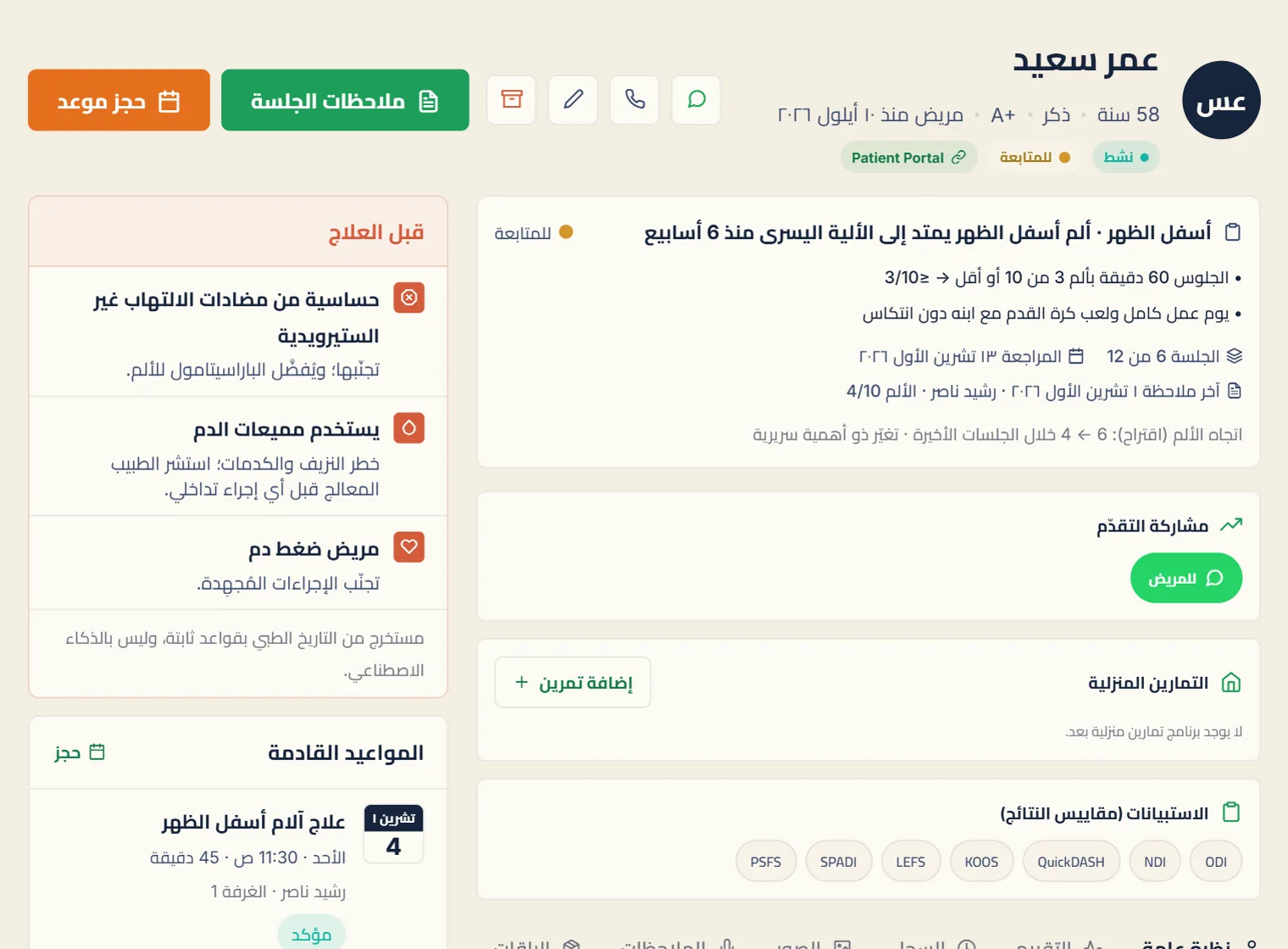Select the ODI questionnaire chip
1288x949 pixels.
point(1216,862)
